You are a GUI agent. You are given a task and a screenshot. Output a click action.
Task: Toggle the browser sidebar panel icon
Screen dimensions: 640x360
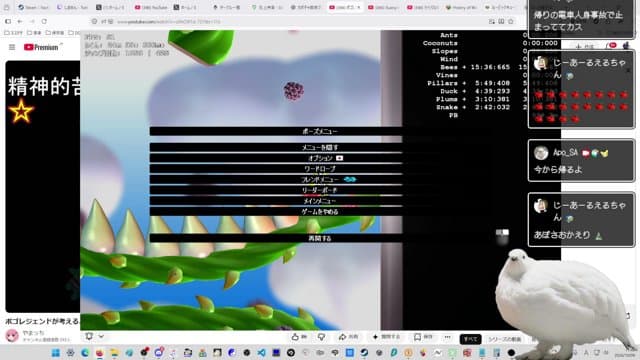8,21
